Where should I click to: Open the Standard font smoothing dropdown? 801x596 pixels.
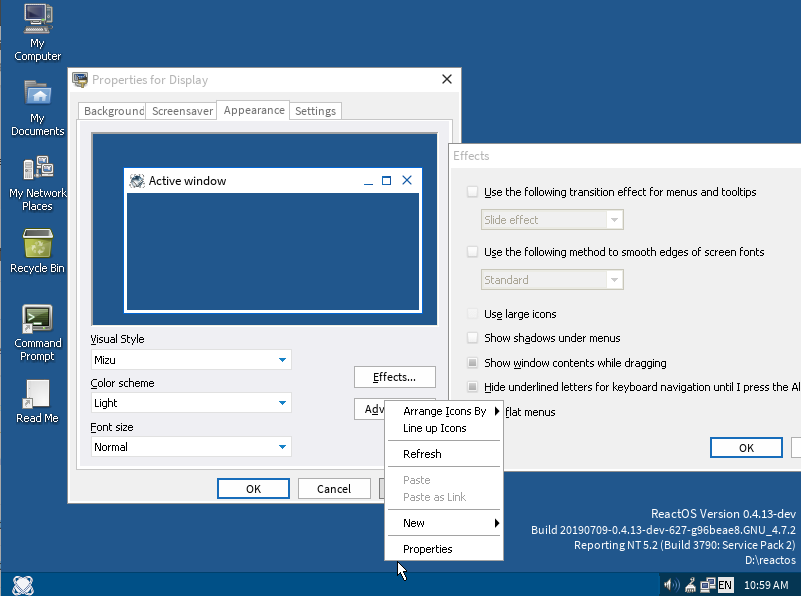click(x=552, y=280)
